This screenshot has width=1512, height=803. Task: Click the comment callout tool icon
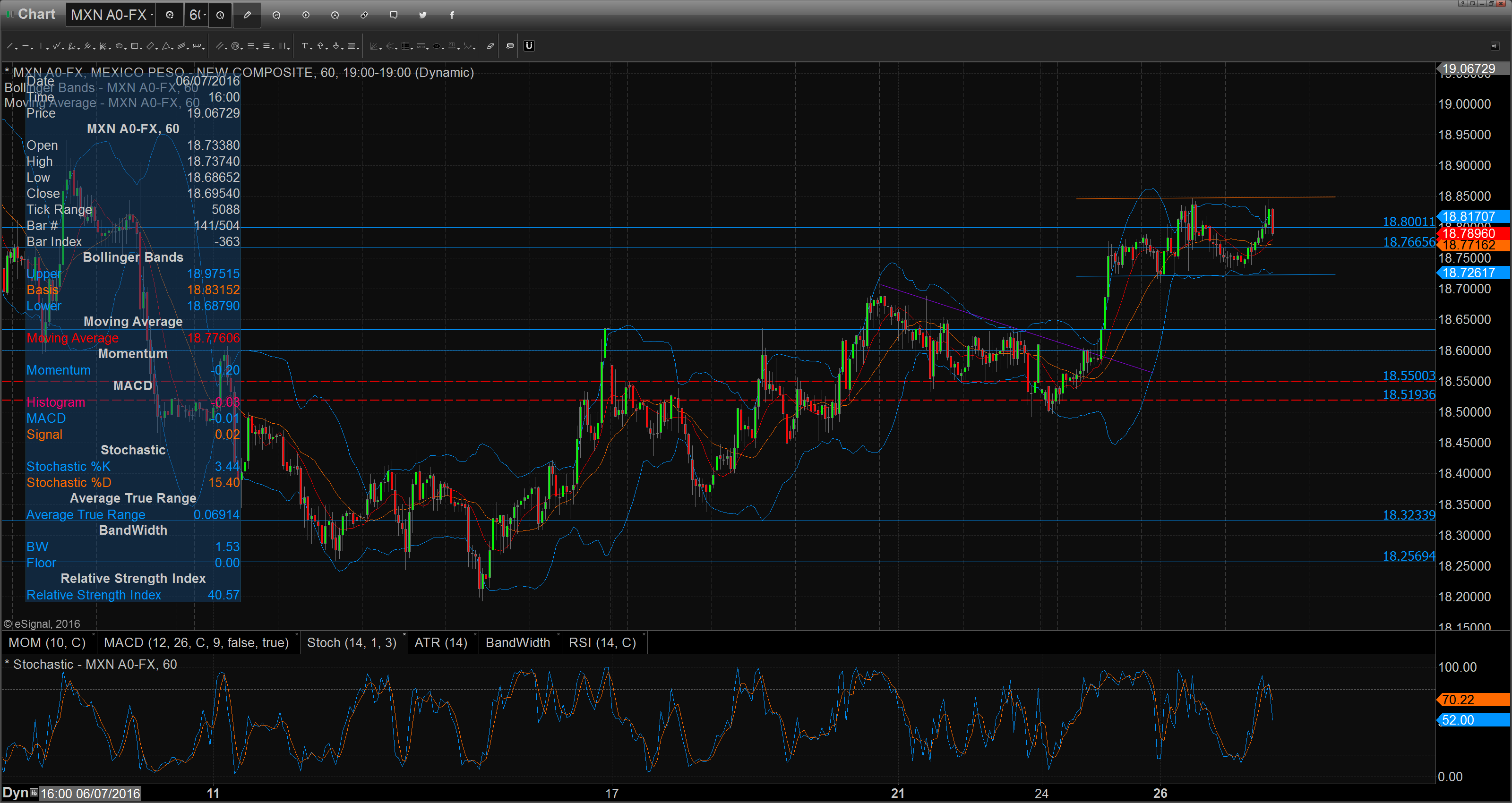509,46
